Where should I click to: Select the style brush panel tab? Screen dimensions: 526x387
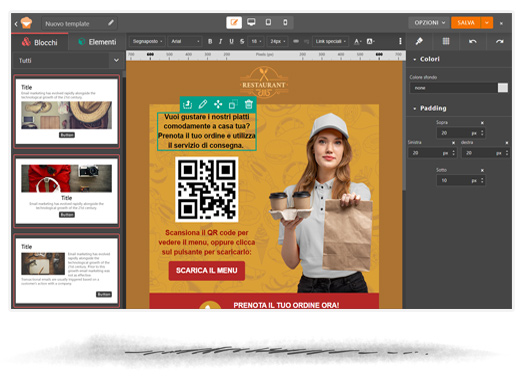(x=419, y=41)
